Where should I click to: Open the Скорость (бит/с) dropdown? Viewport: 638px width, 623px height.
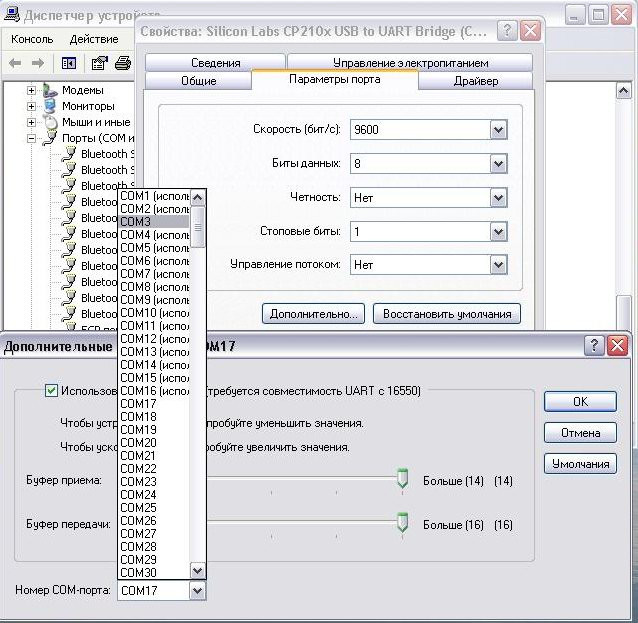tap(498, 130)
